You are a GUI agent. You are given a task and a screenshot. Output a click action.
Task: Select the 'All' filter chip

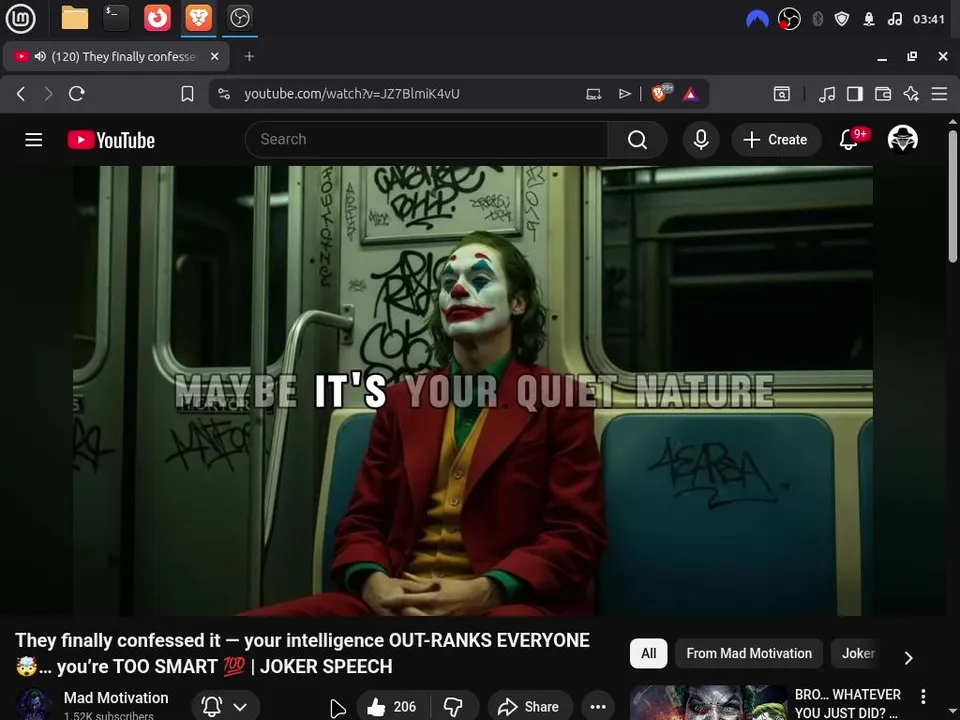pyautogui.click(x=648, y=653)
